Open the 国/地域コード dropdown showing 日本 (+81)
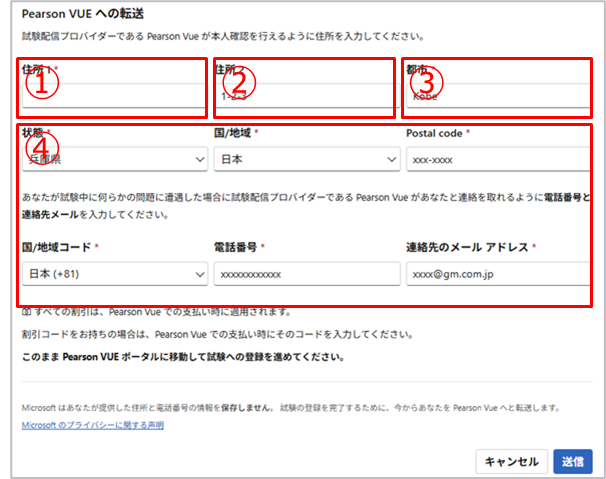 pos(115,274)
